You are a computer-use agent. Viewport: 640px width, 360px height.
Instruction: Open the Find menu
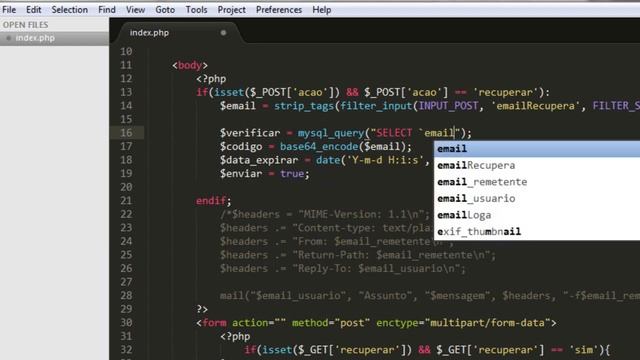click(107, 9)
